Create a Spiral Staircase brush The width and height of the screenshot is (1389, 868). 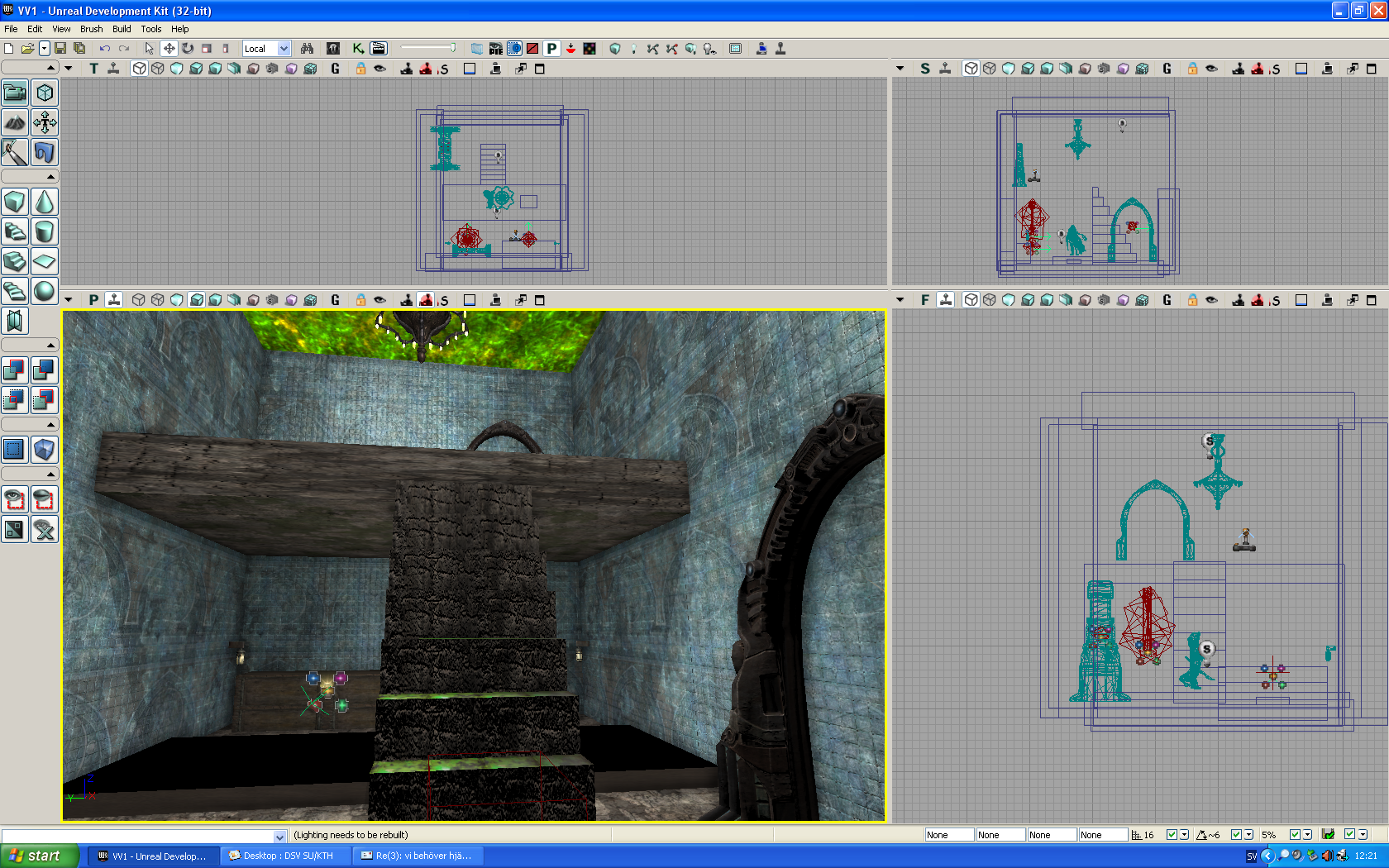coord(15,291)
